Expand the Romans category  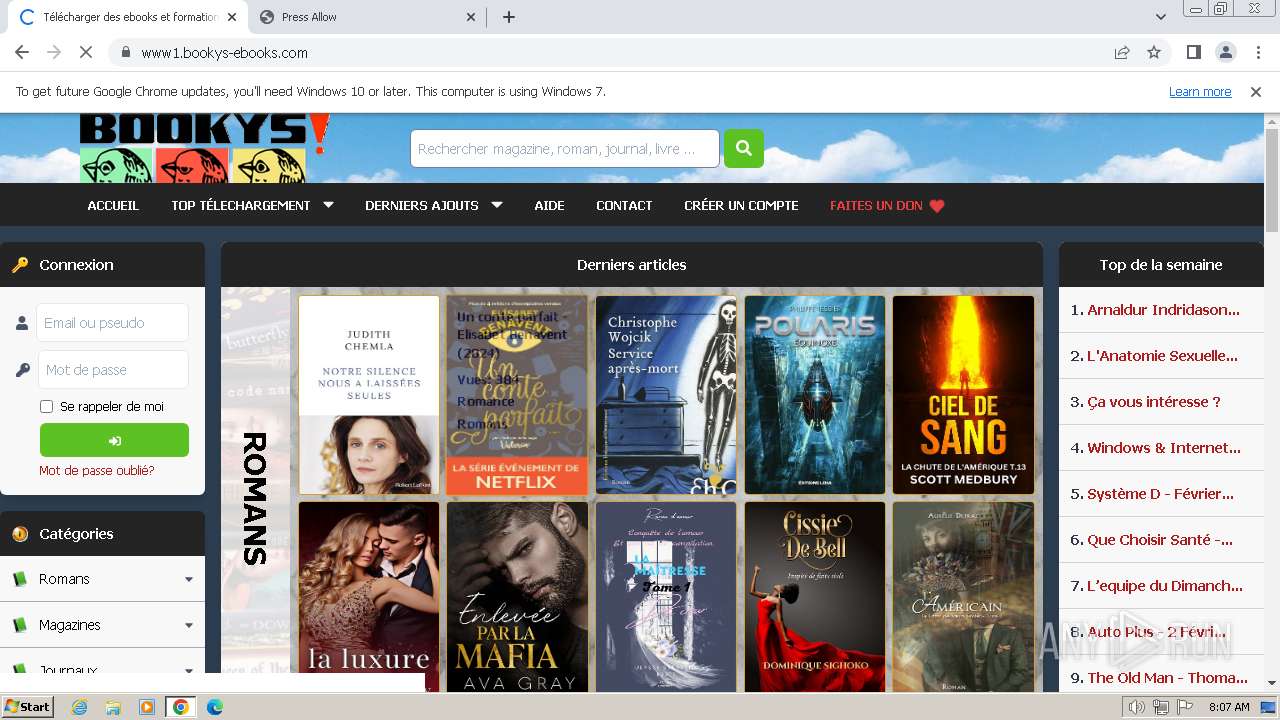coord(102,579)
